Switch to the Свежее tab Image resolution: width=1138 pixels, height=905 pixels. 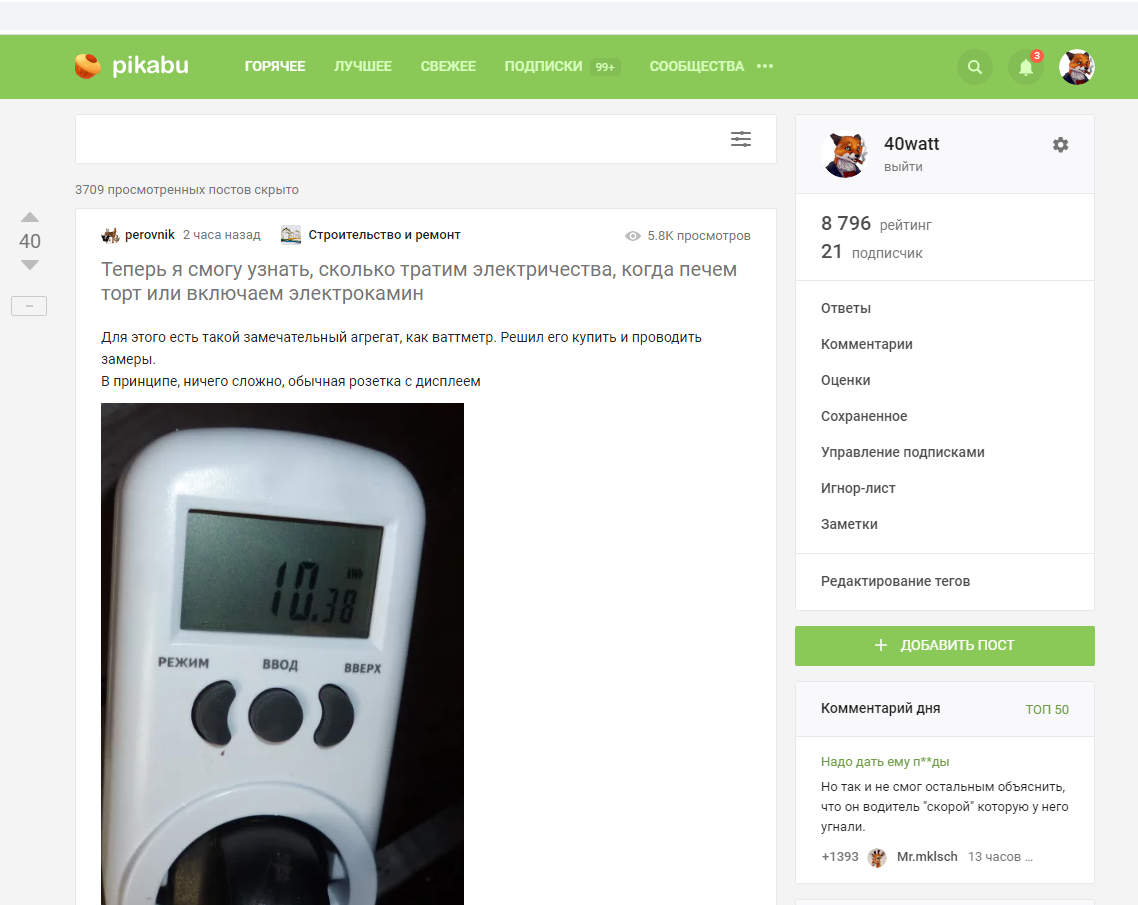pos(448,66)
